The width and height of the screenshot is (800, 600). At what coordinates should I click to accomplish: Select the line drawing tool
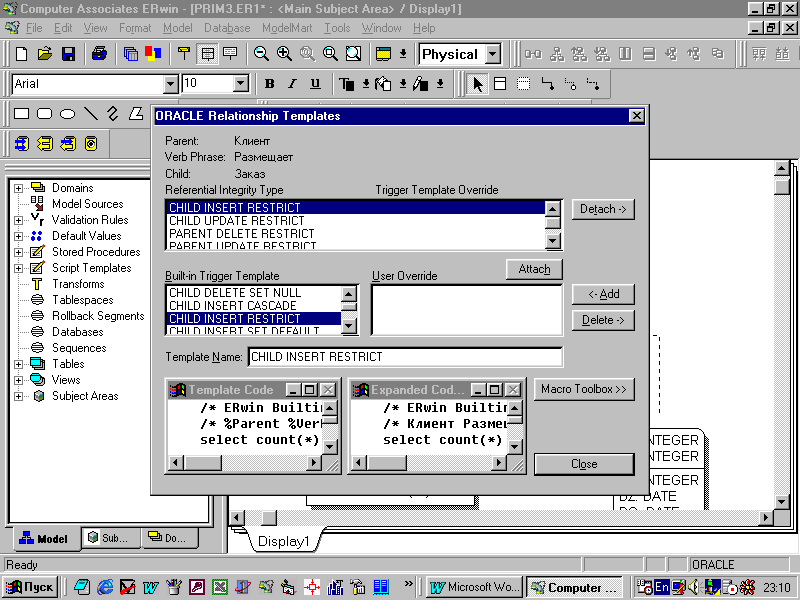[91, 113]
